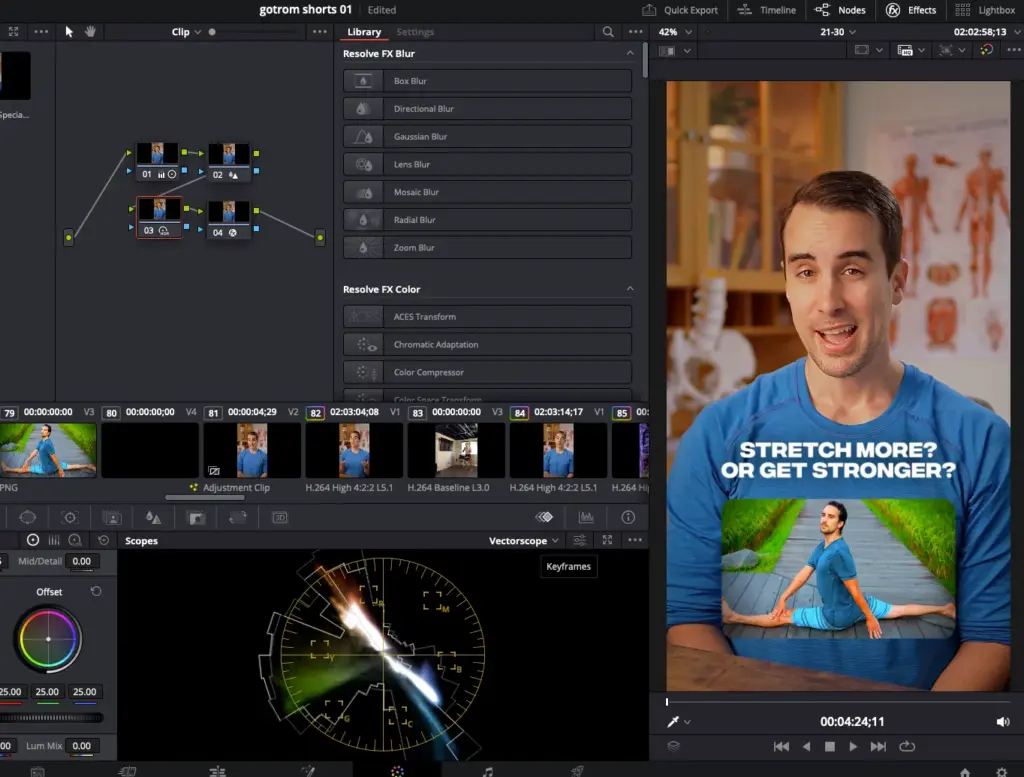Viewport: 1024px width, 777px height.
Task: Open the 42% viewer zoom dropdown
Action: point(674,31)
